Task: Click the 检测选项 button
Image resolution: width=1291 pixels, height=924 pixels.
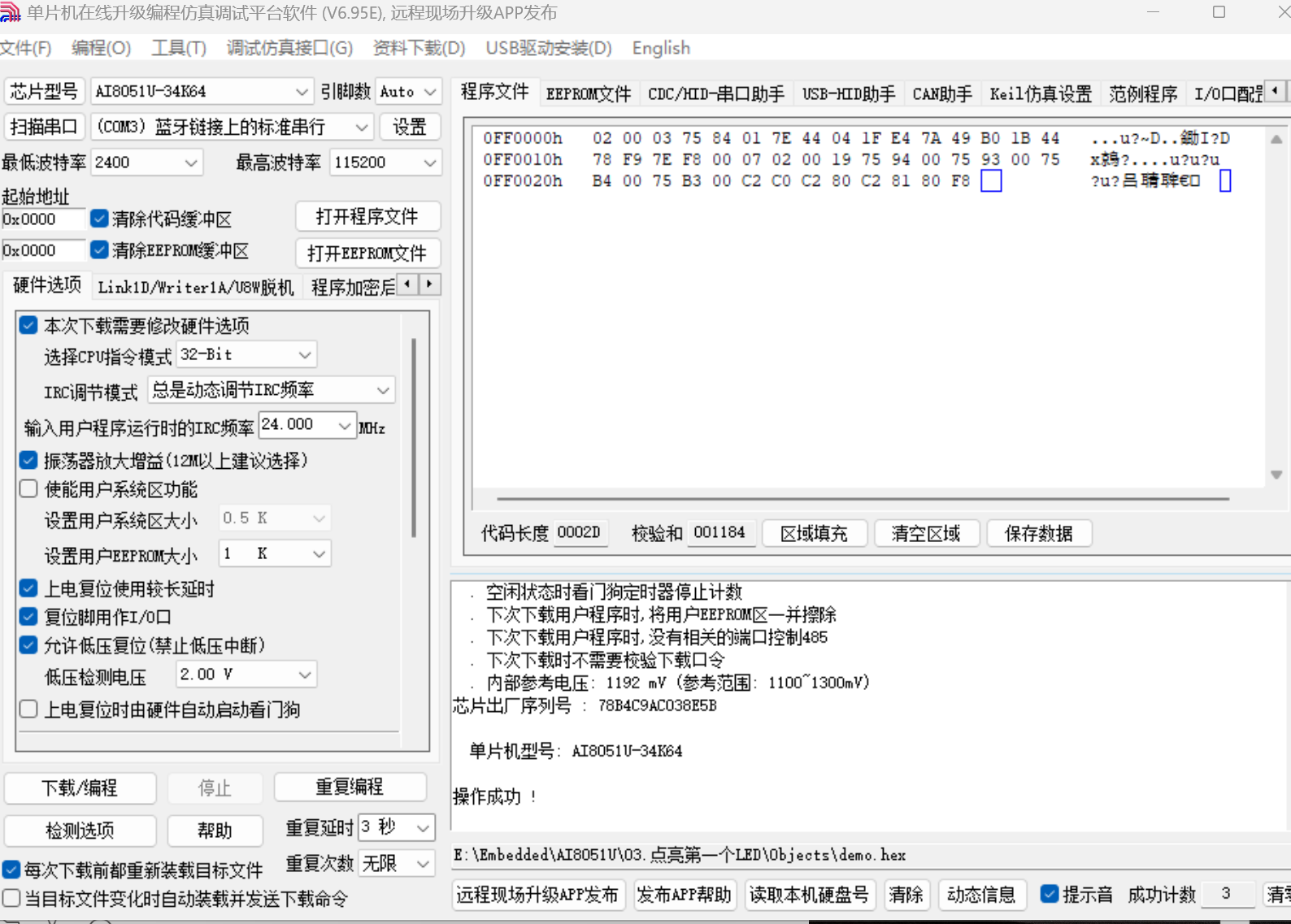Action: [80, 831]
